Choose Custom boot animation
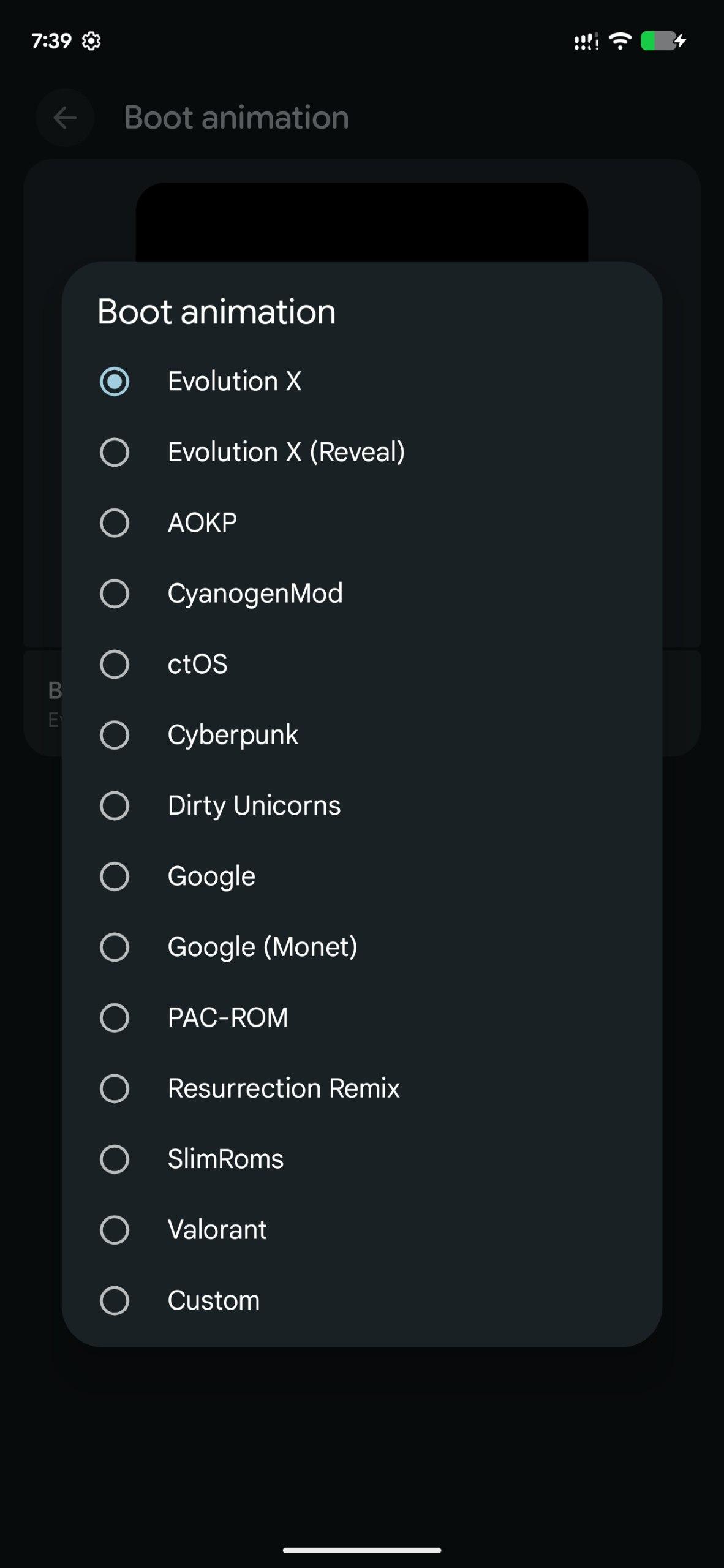Viewport: 724px width, 1568px height. coord(115,1300)
